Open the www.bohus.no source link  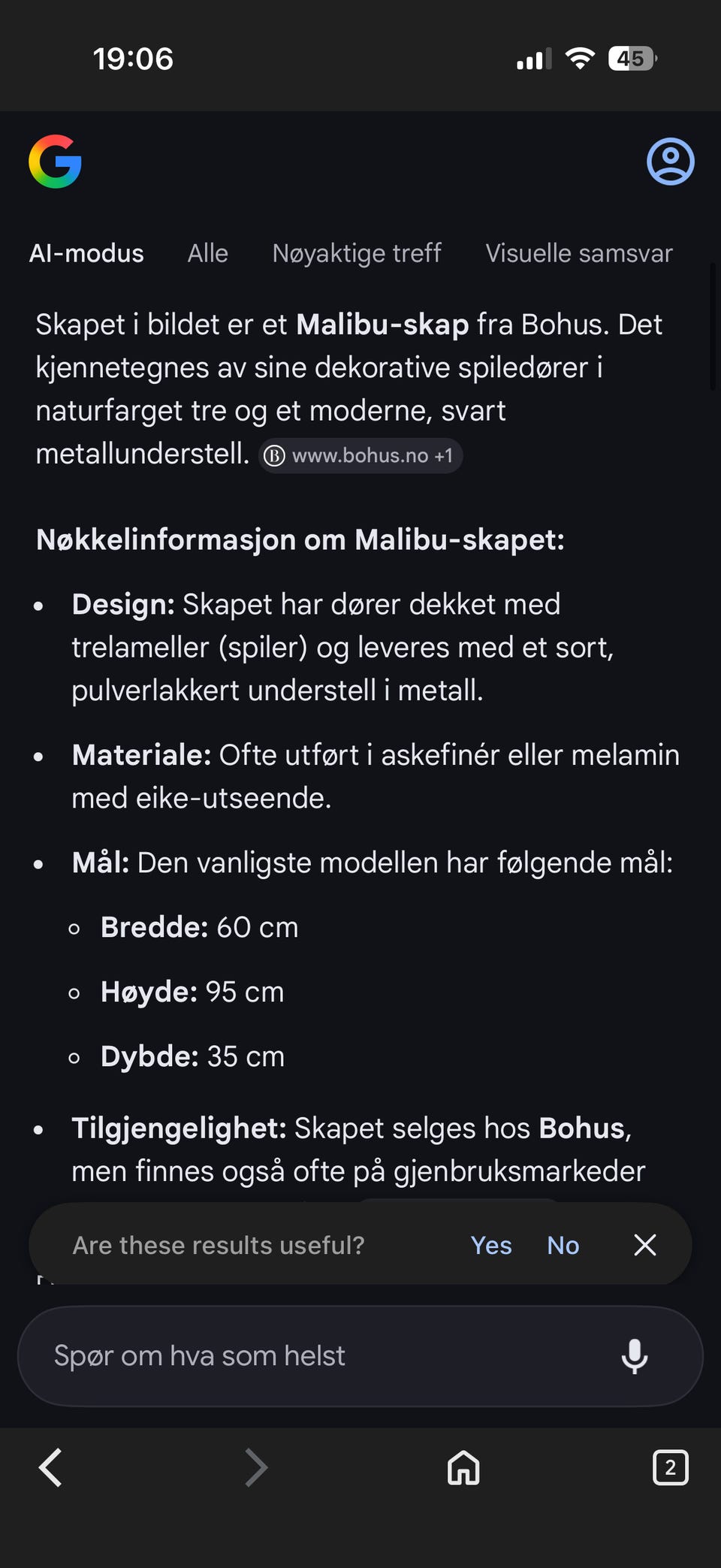359,455
